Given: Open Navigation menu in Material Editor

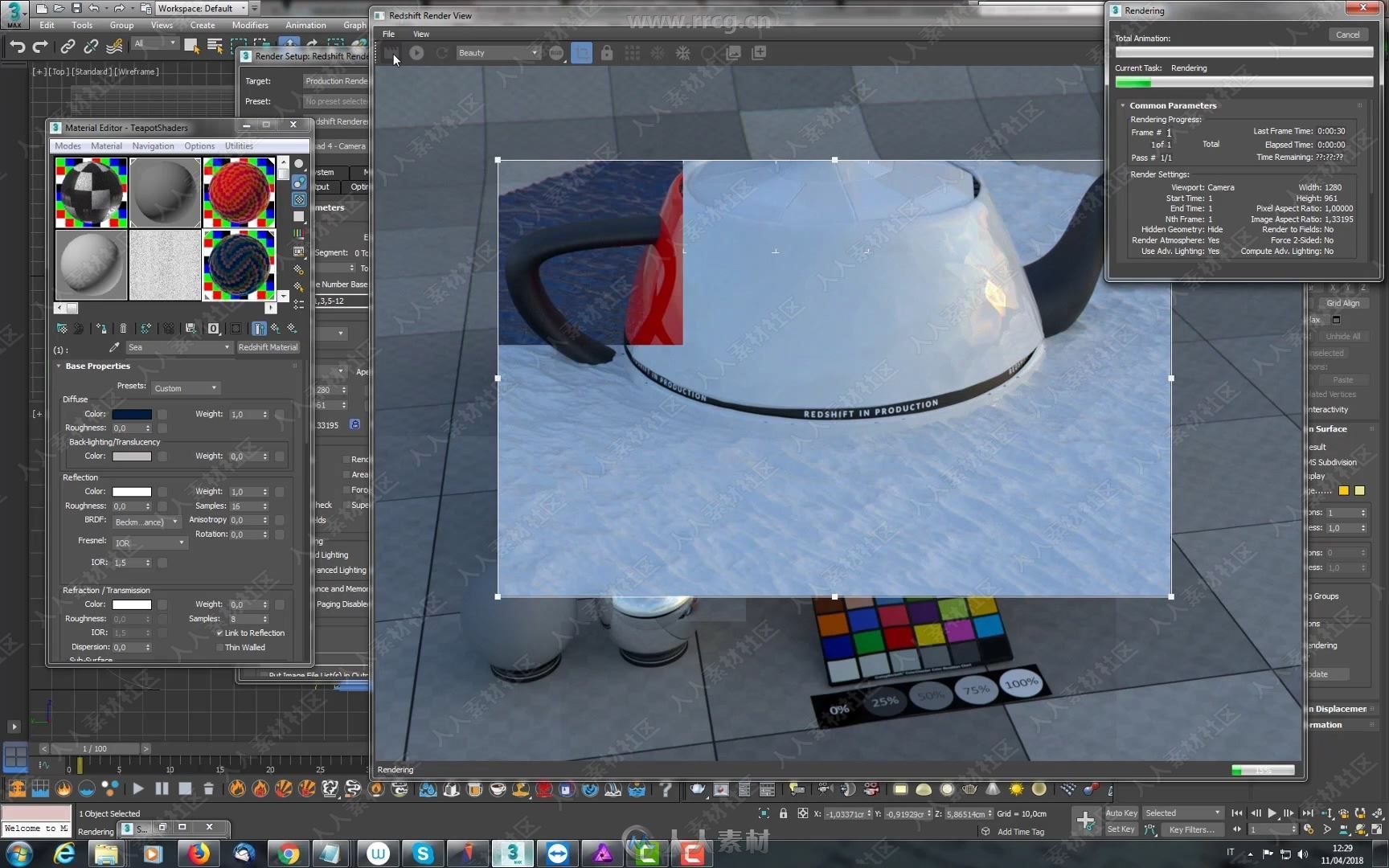Looking at the screenshot, I should click(153, 146).
